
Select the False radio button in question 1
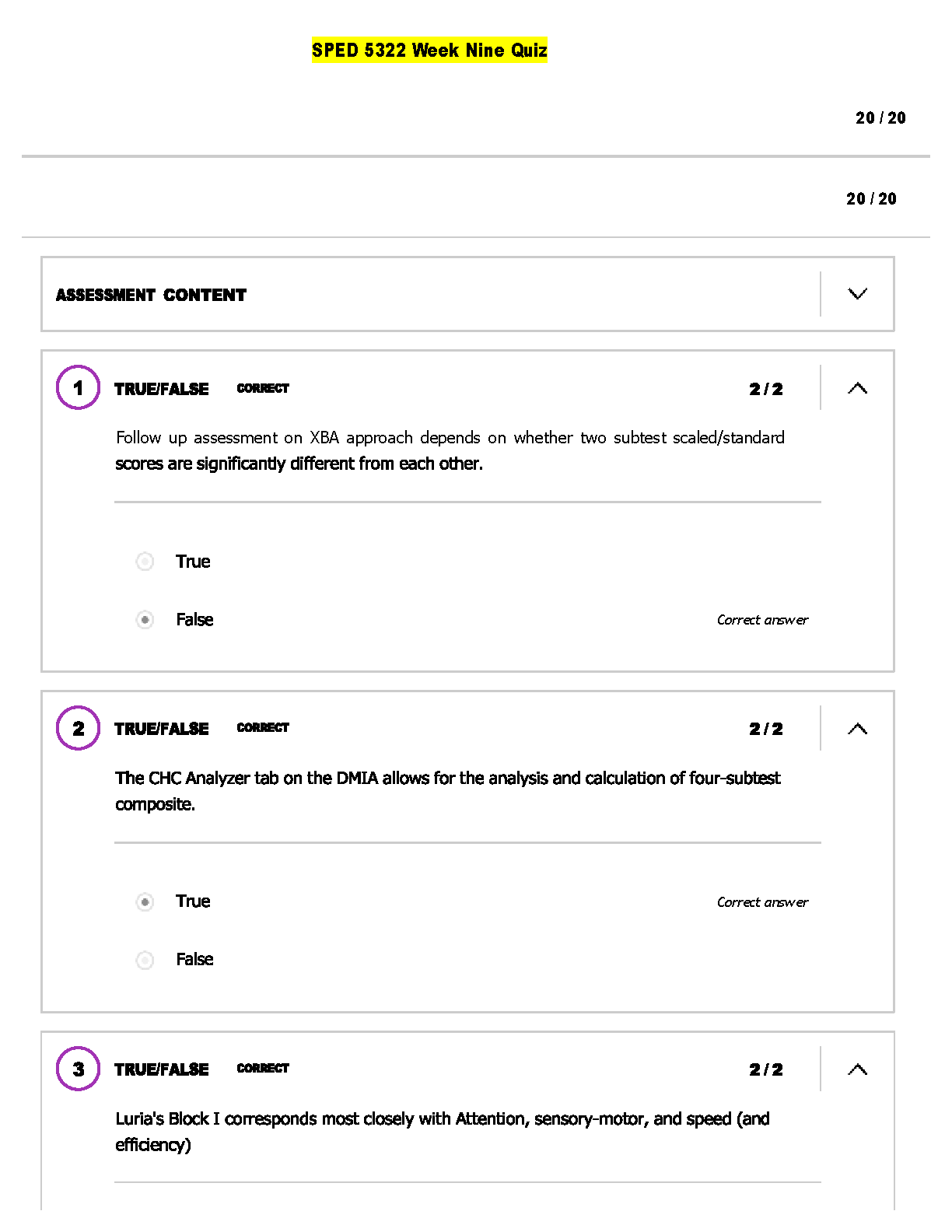point(145,620)
